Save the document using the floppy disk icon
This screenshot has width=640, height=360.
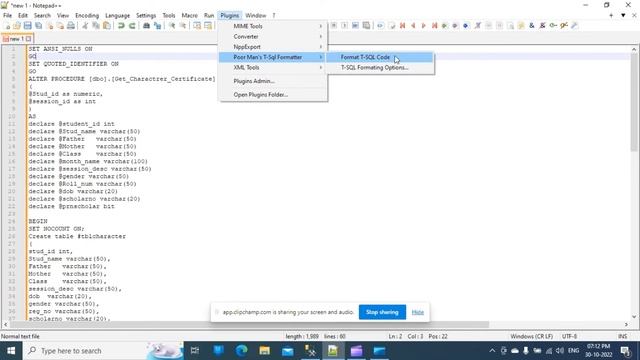coord(27,26)
